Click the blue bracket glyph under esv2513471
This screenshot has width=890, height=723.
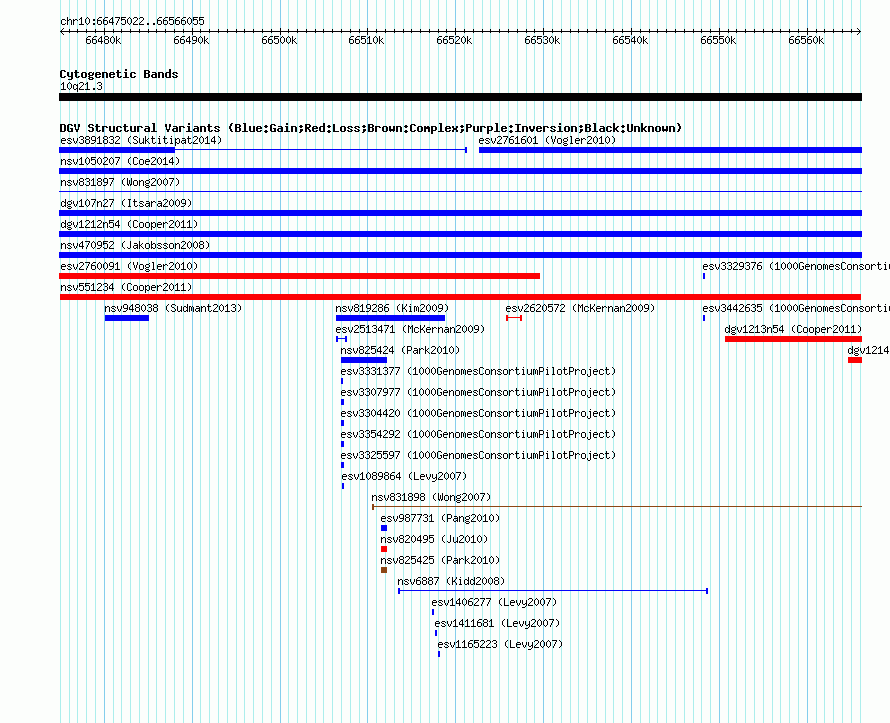coord(341,339)
